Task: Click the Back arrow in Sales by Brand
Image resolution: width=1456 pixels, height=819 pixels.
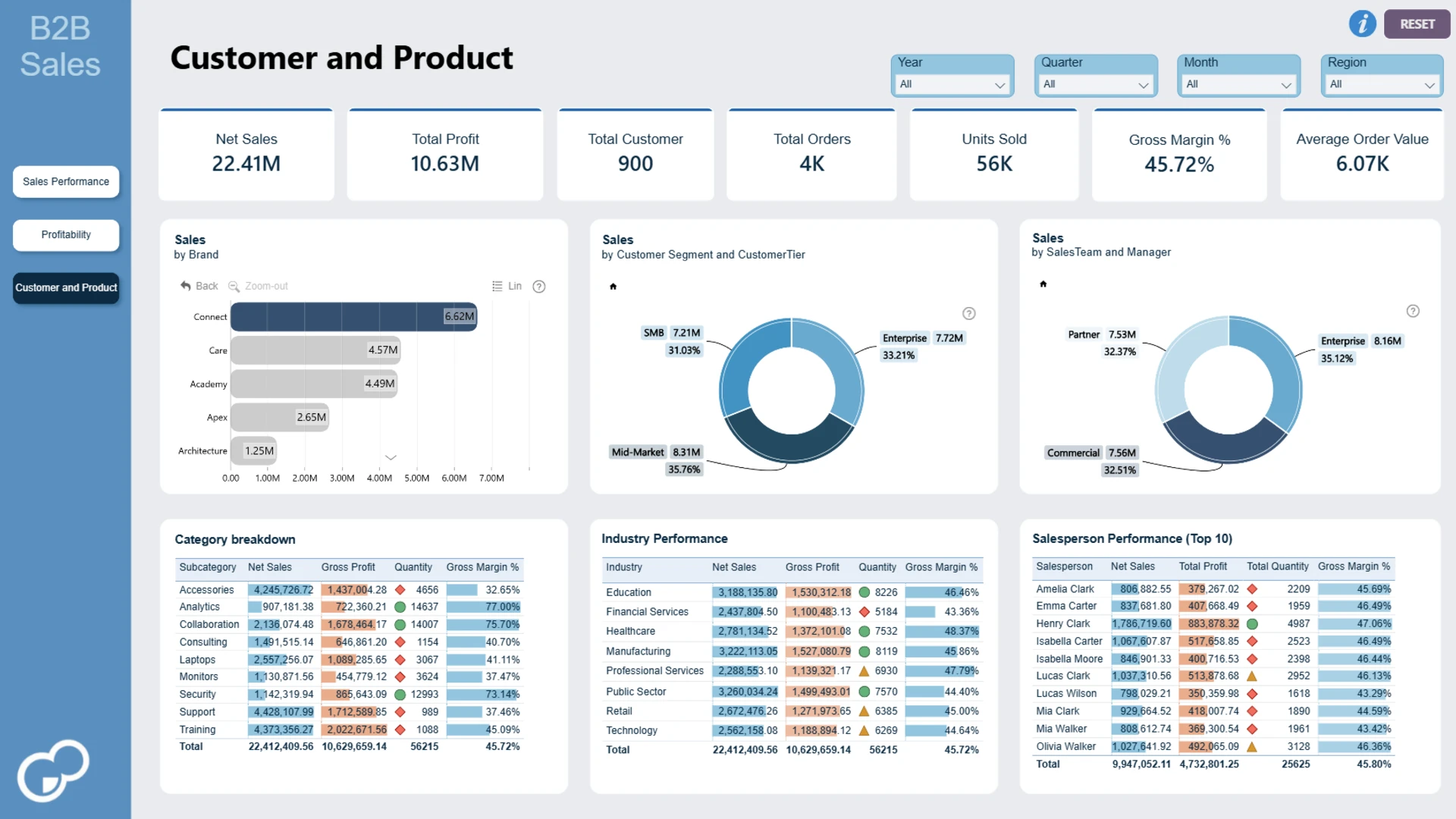Action: pos(186,286)
